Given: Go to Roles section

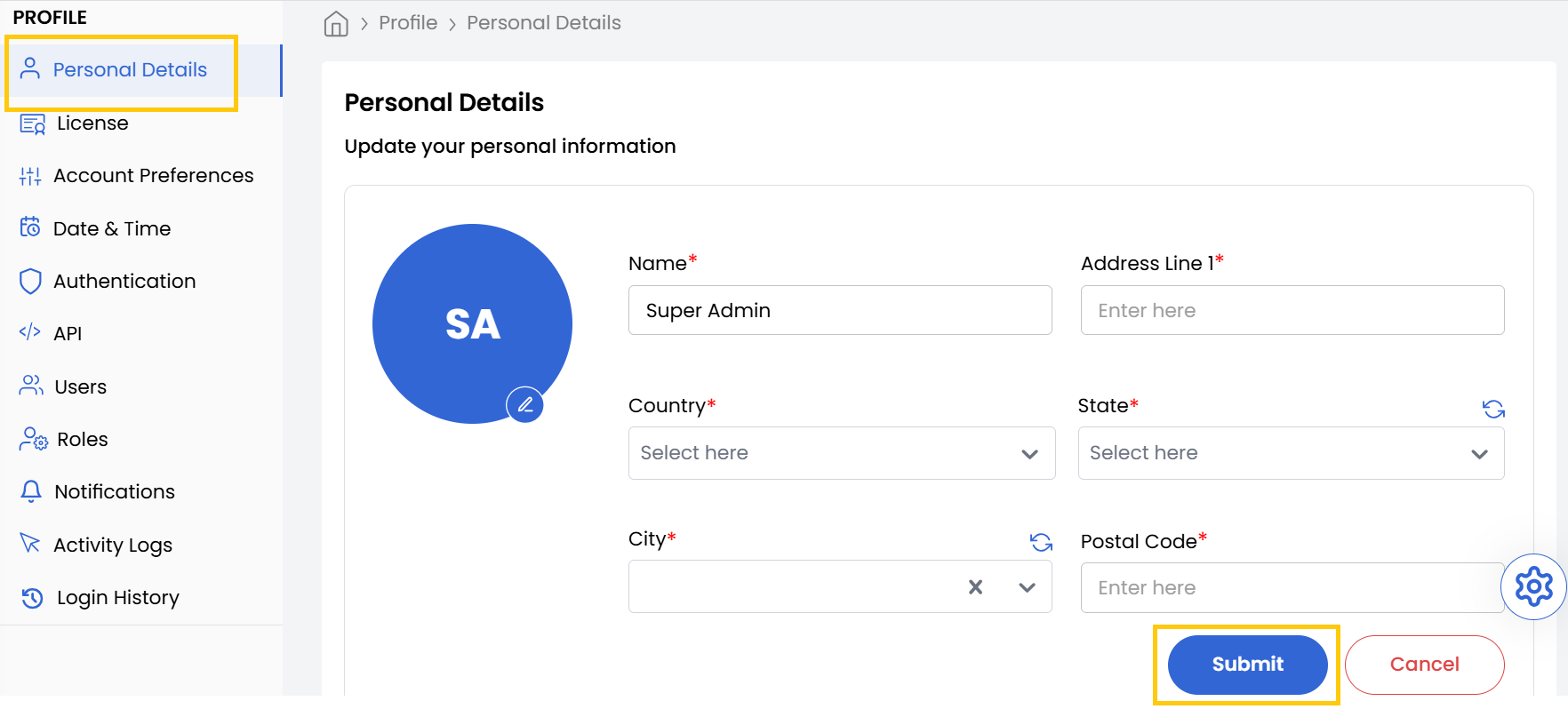Looking at the screenshot, I should click(142, 439).
